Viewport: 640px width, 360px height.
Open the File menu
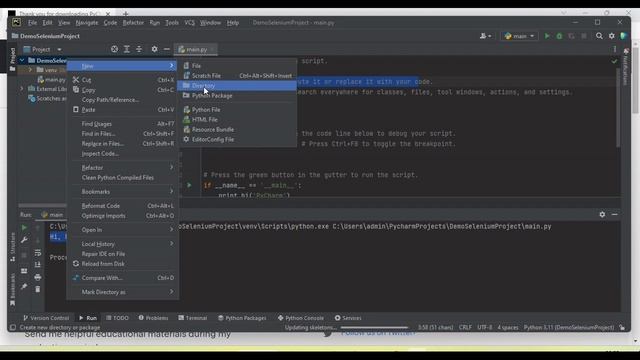click(32, 23)
